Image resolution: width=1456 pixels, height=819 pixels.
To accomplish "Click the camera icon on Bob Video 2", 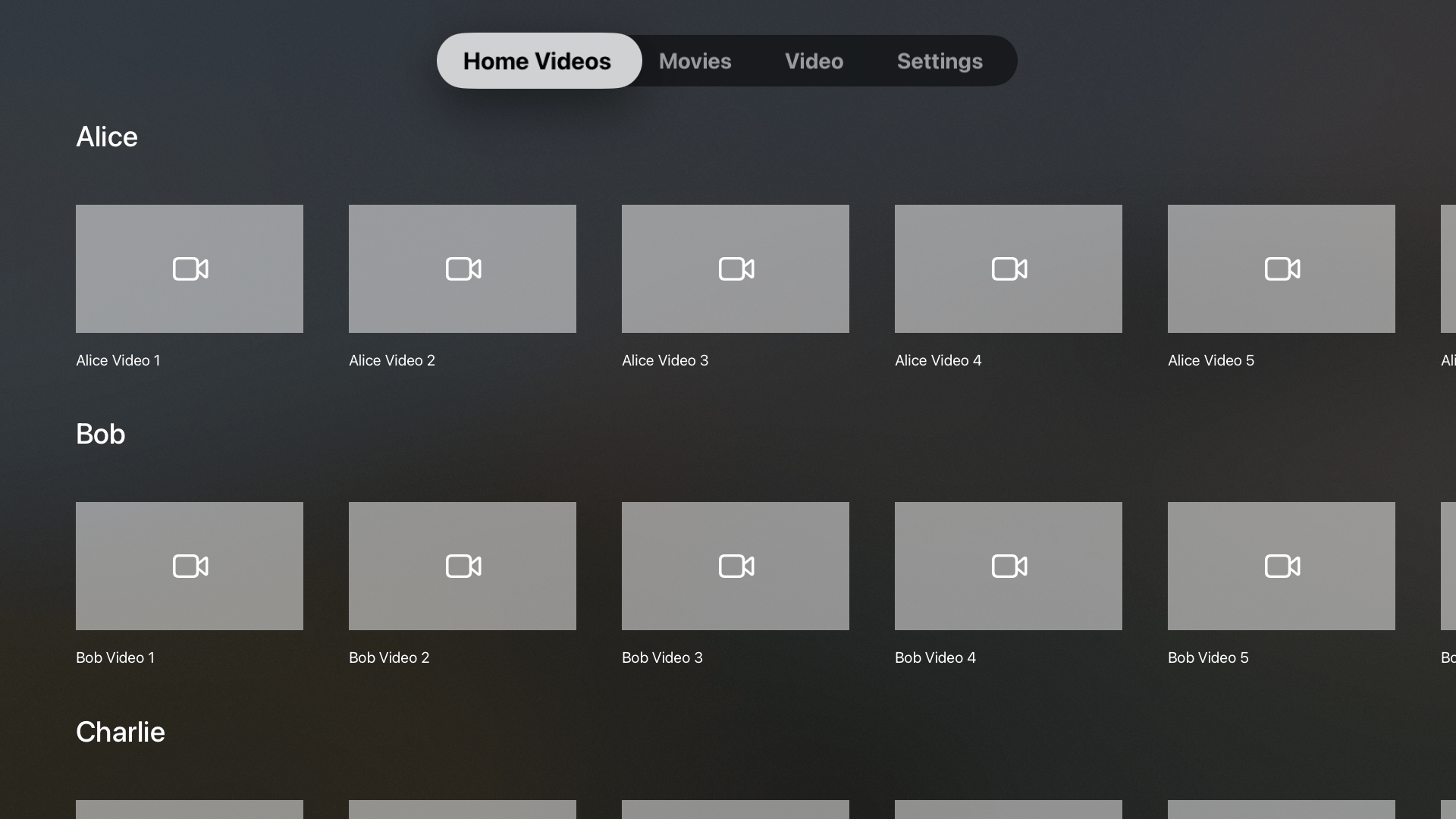I will [x=462, y=566].
